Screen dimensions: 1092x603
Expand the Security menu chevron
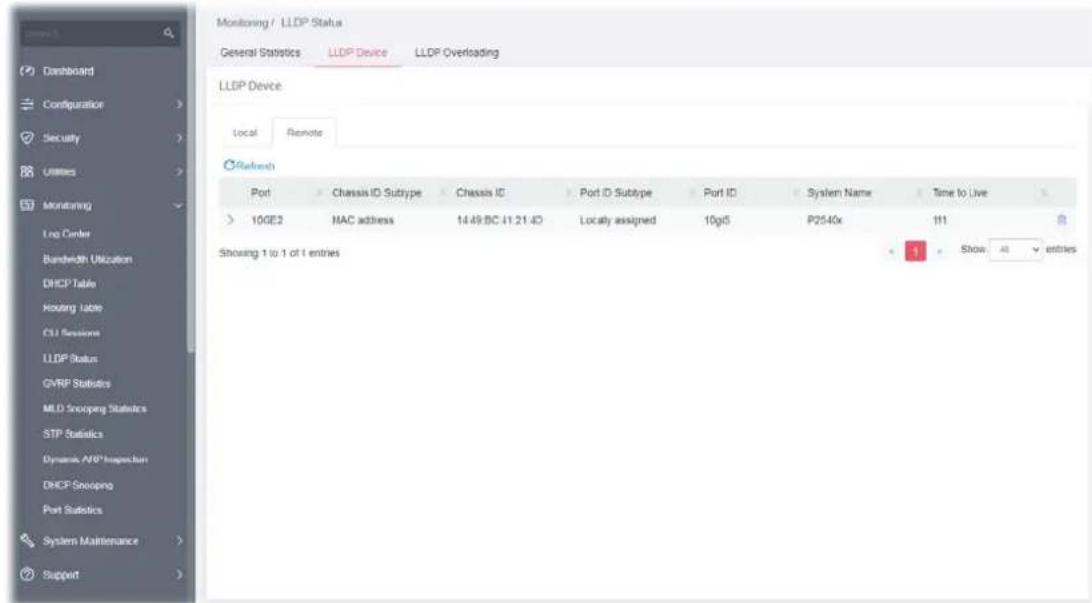pos(179,138)
